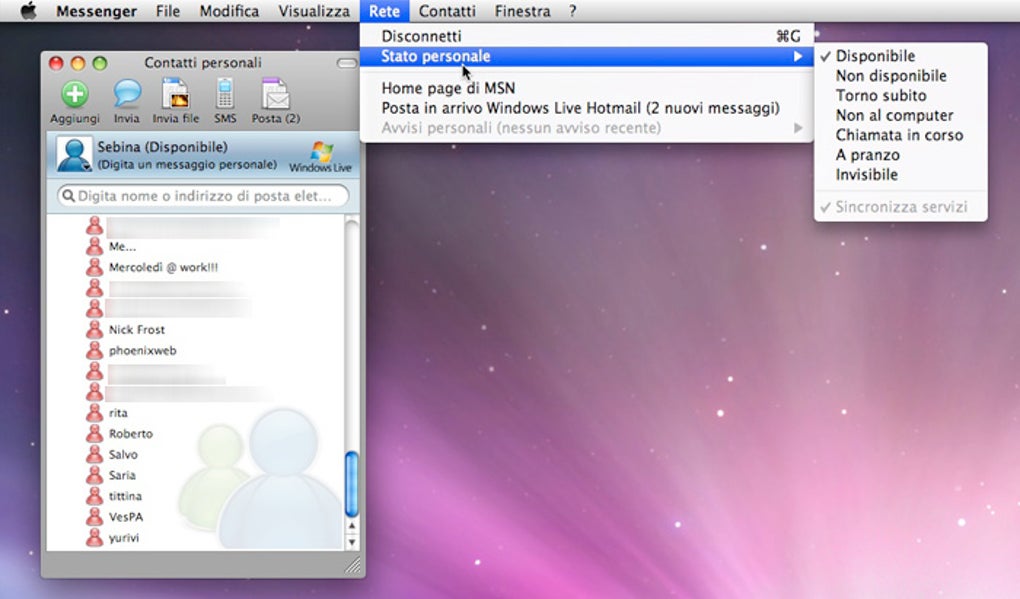
Task: Click the scrollbar up arrow
Action: pyautogui.click(x=352, y=526)
